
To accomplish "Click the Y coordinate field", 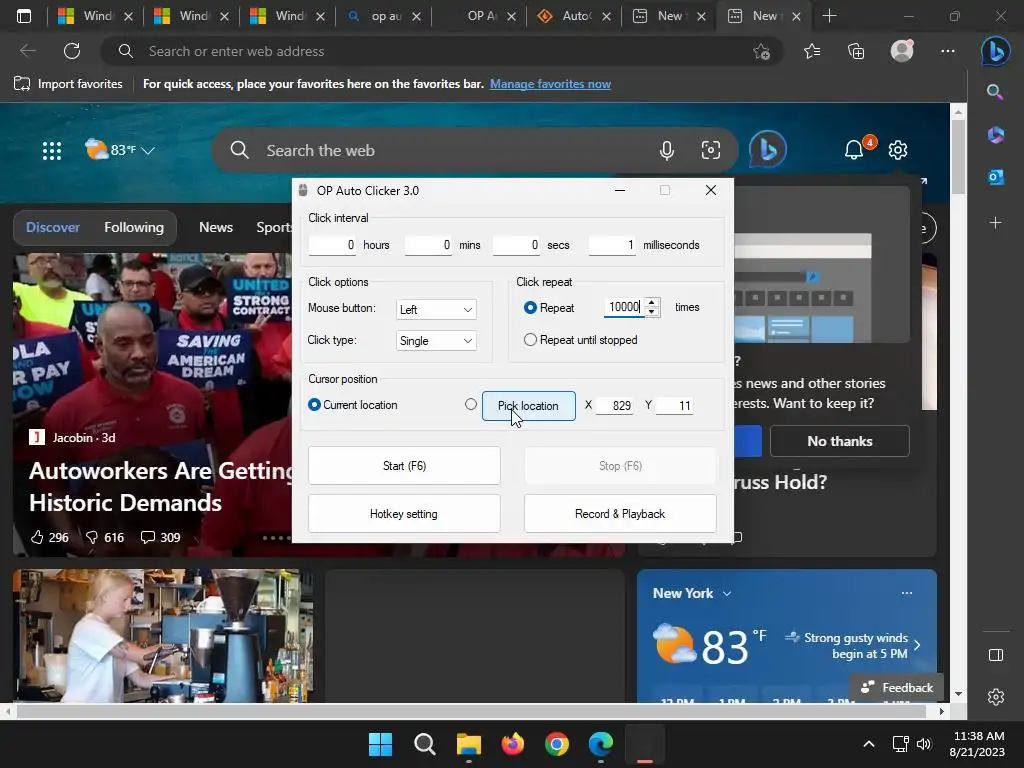I will [x=674, y=406].
